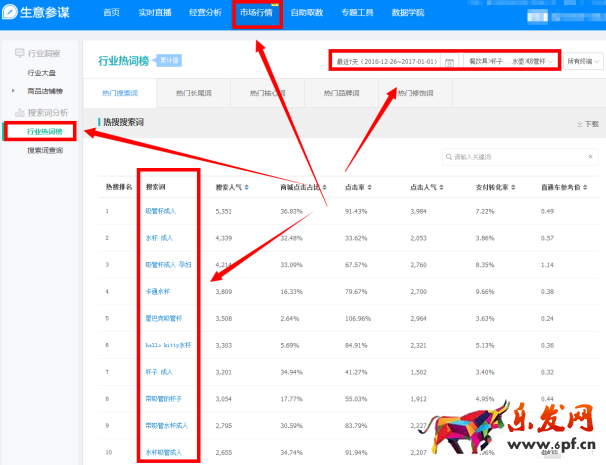Open 搜索词查询 in left sidebar
Viewport: 606px width, 465px height.
pos(45,150)
